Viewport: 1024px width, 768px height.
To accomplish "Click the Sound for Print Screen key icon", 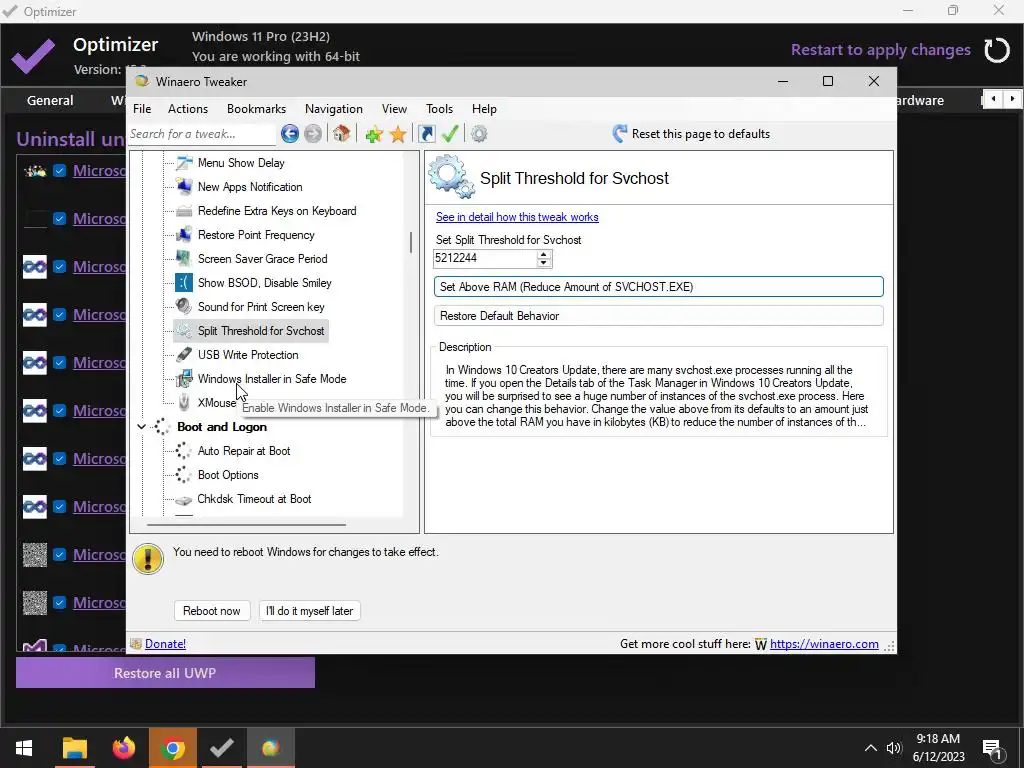I will [184, 307].
